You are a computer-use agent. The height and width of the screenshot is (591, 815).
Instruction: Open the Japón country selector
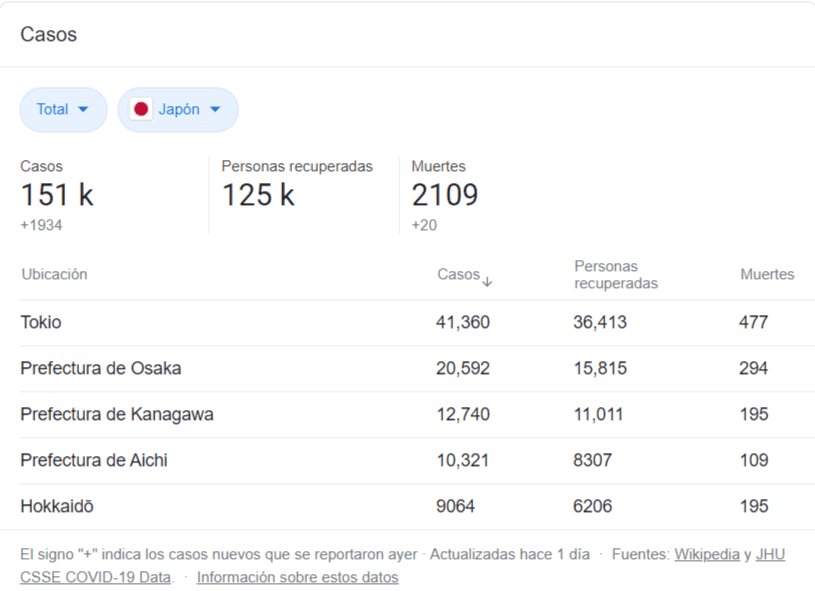point(178,110)
